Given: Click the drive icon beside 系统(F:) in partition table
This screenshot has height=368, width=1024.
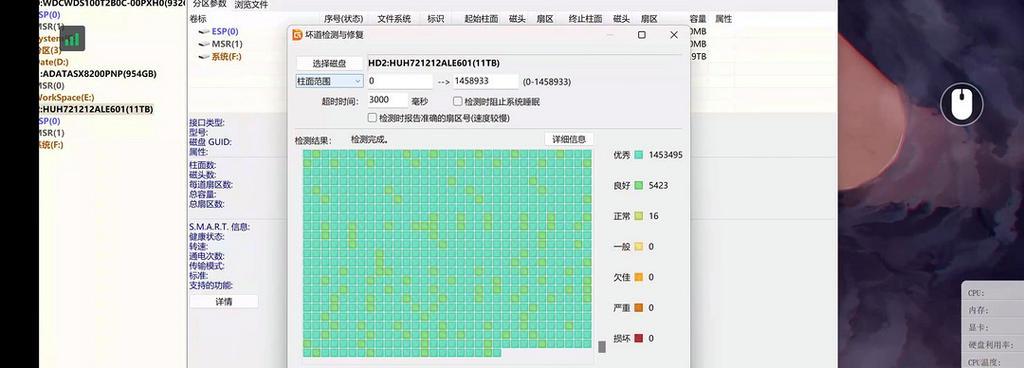Looking at the screenshot, I should pyautogui.click(x=204, y=57).
